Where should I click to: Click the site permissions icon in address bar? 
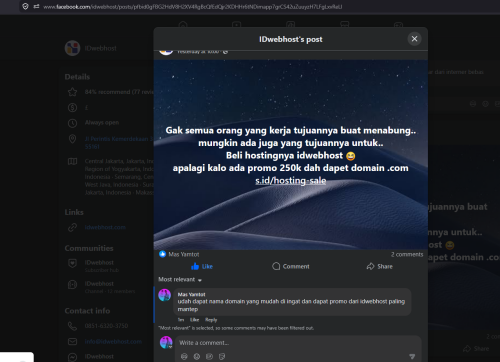(x=36, y=6)
